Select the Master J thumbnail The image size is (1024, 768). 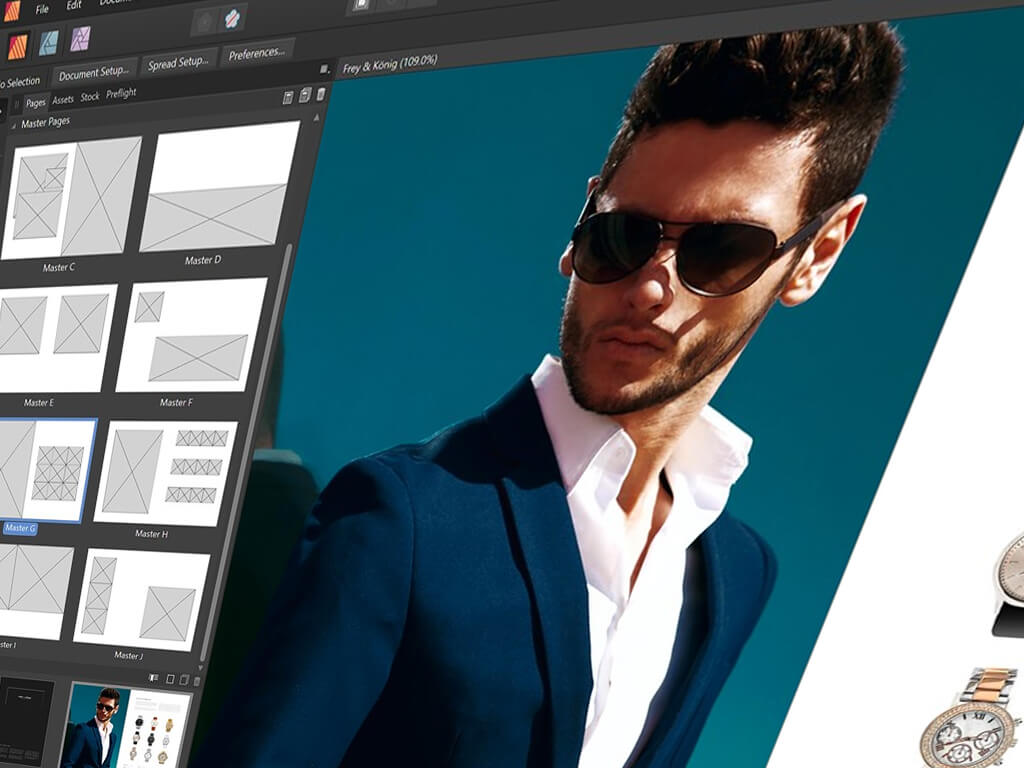pos(142,599)
